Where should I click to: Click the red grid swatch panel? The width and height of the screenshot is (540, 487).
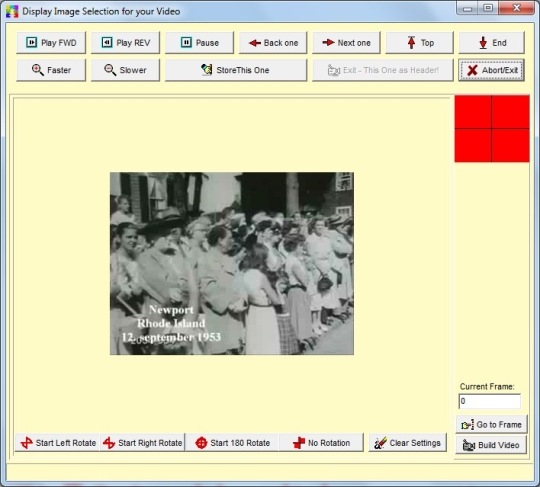(492, 129)
